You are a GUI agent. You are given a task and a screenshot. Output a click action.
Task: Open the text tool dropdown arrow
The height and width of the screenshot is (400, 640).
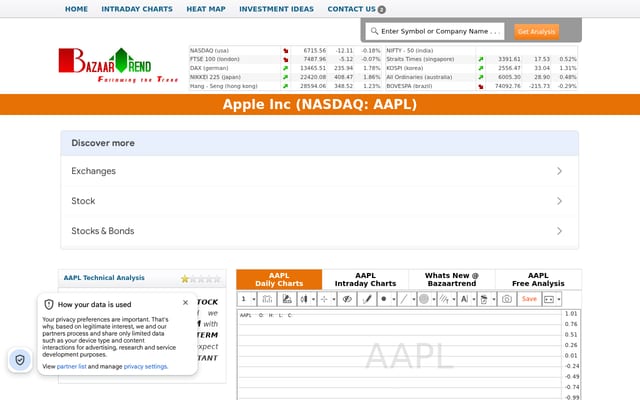pos(473,299)
